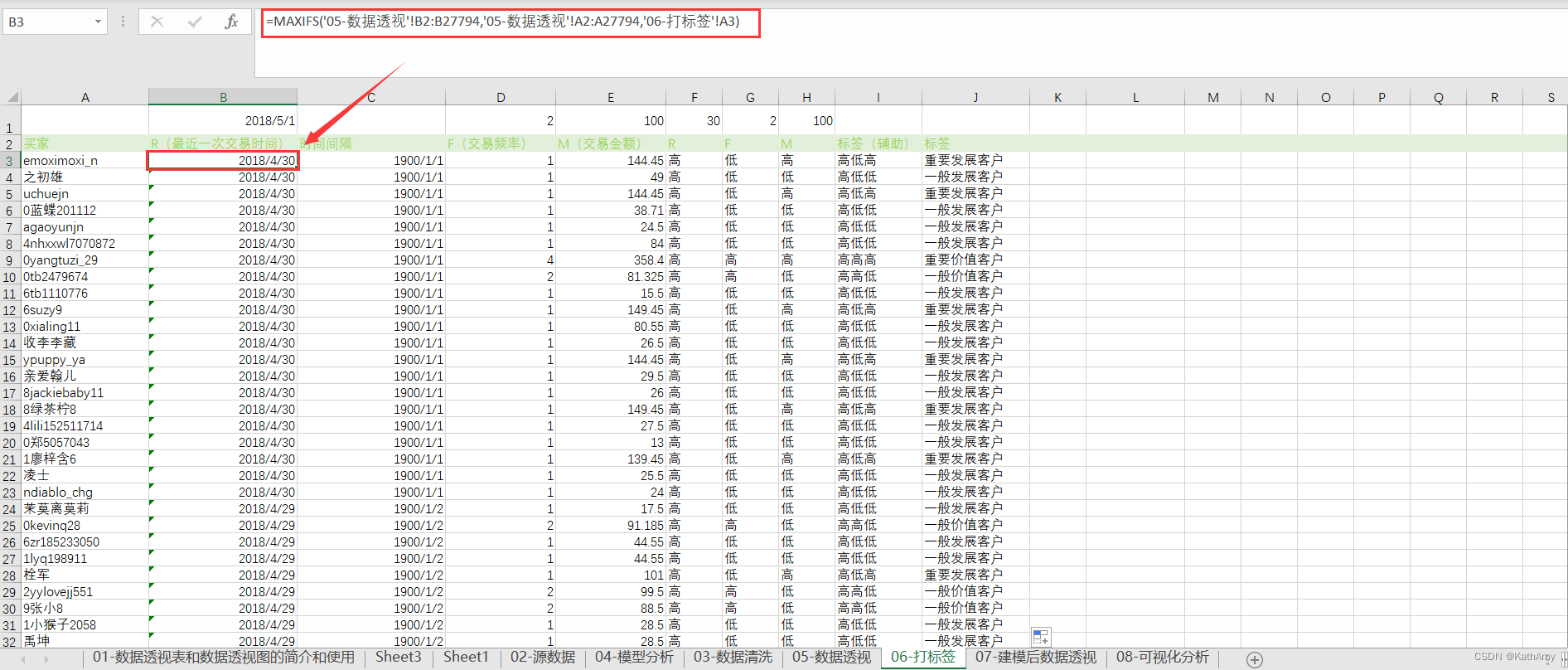
Task: Click amount cell 139.45
Action: (611, 459)
